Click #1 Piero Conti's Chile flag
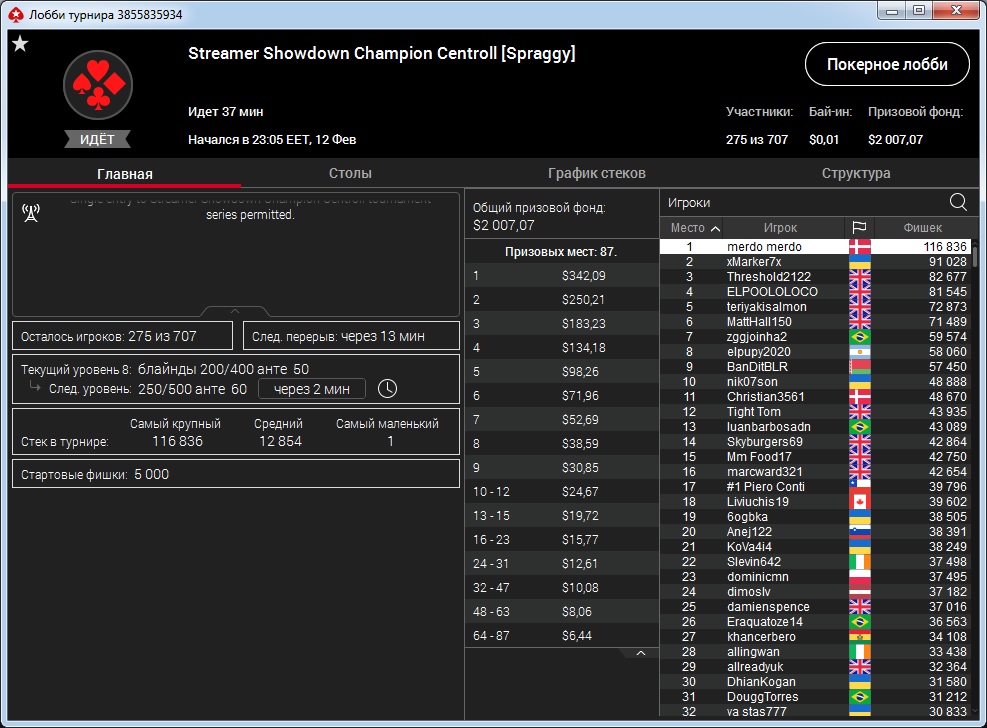 pos(859,486)
